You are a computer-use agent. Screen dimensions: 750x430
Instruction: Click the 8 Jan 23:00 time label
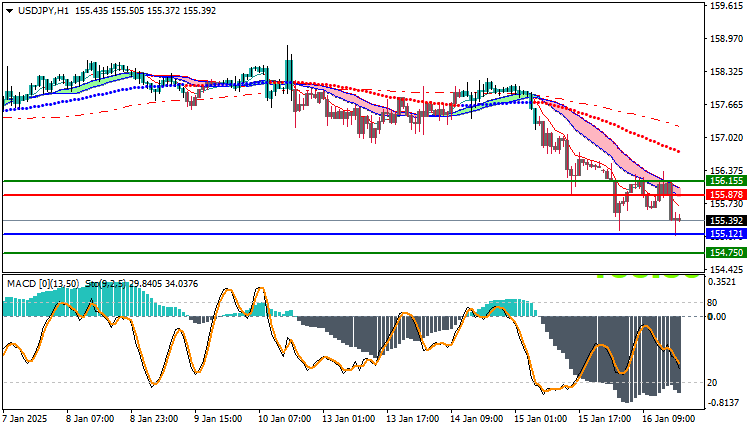point(154,419)
